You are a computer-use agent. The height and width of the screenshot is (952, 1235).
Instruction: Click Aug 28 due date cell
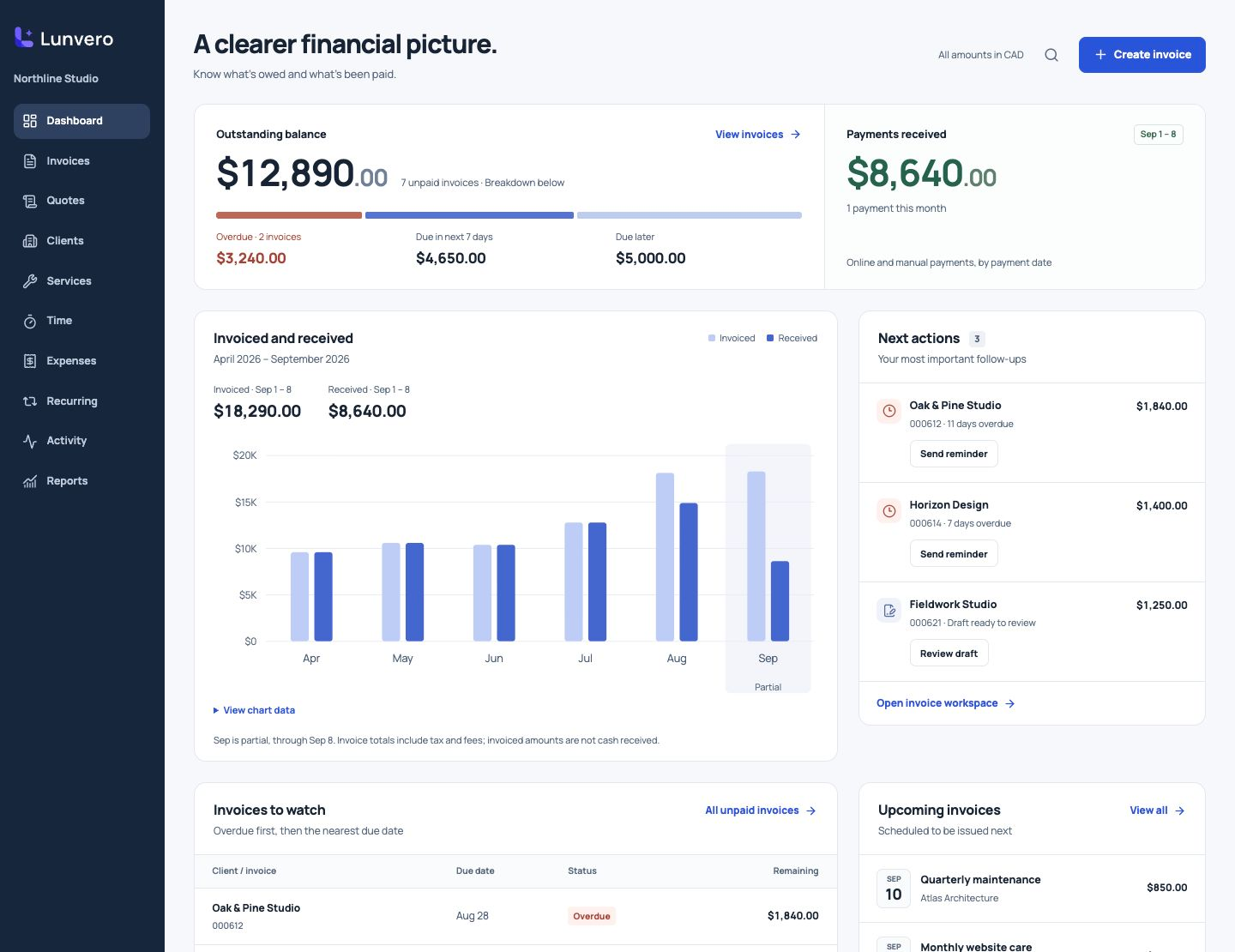click(x=473, y=916)
